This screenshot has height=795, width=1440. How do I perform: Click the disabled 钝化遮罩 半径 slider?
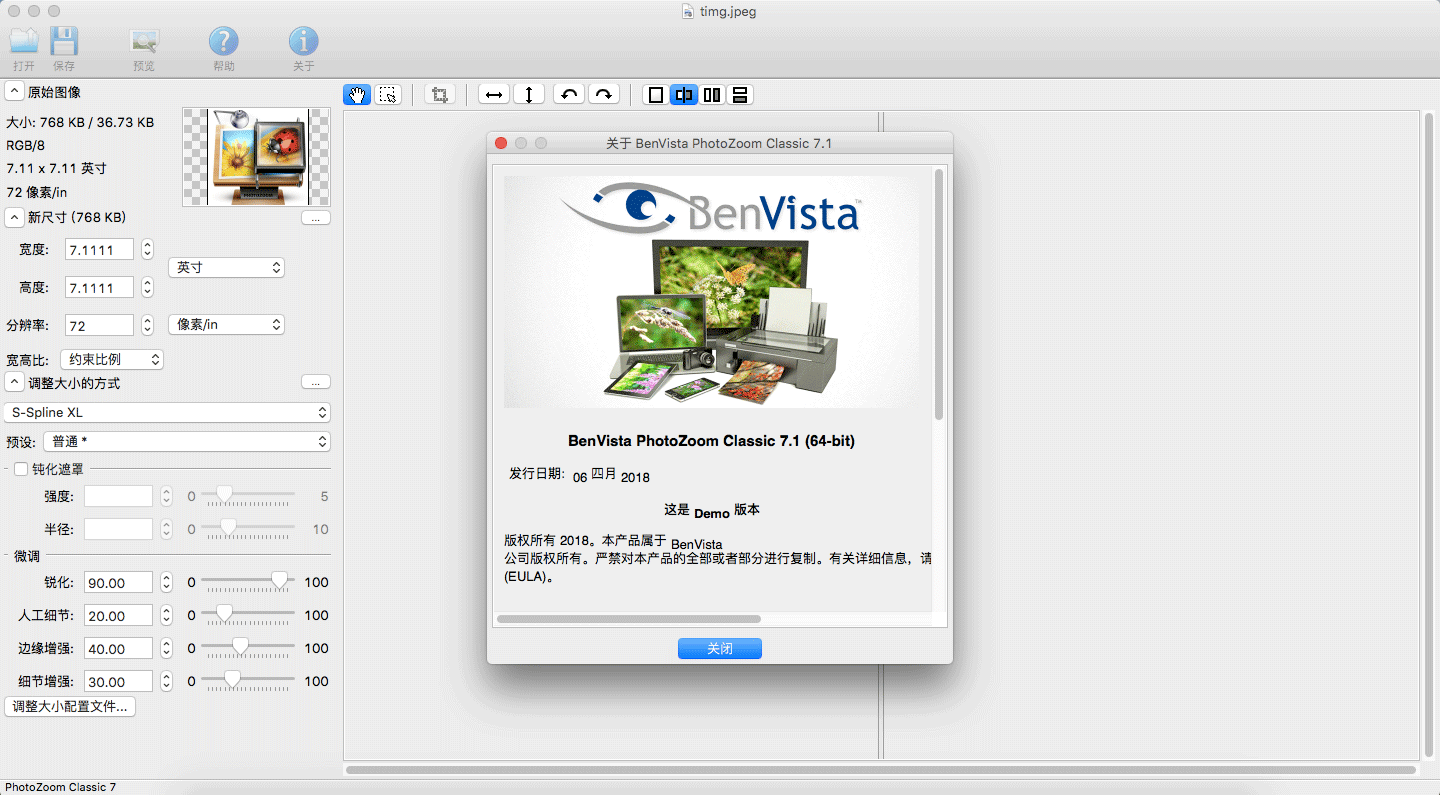coord(248,528)
